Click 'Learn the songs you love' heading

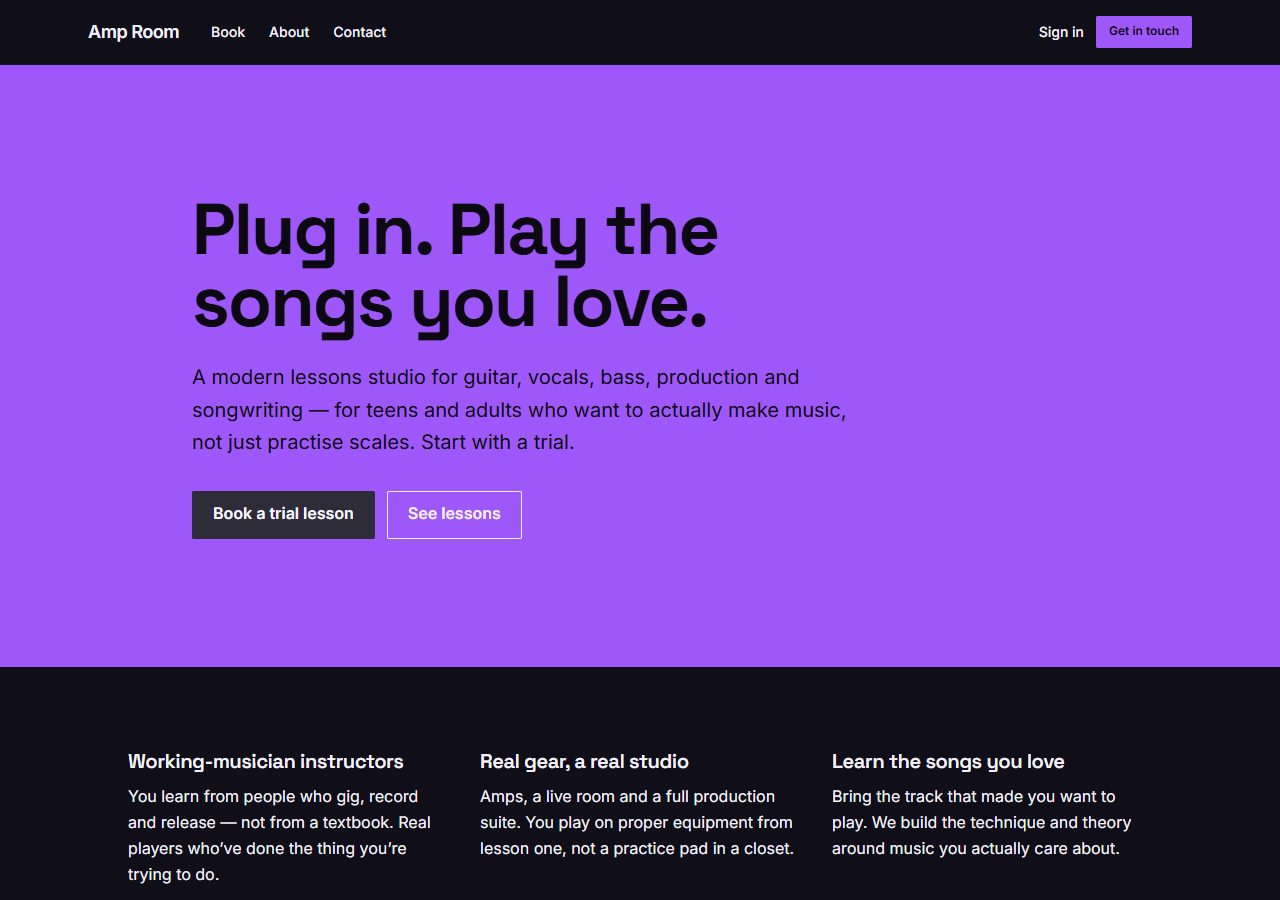[948, 762]
